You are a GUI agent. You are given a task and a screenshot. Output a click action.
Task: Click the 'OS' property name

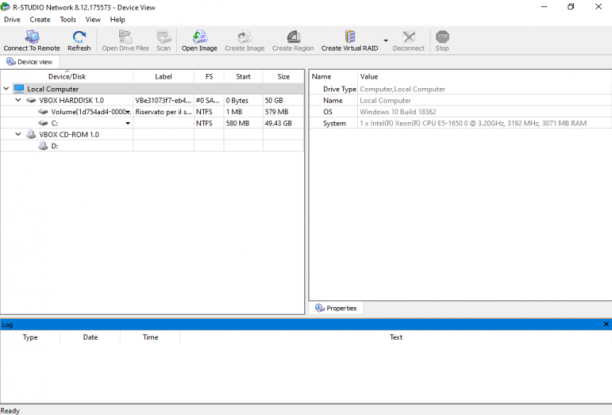[328, 112]
